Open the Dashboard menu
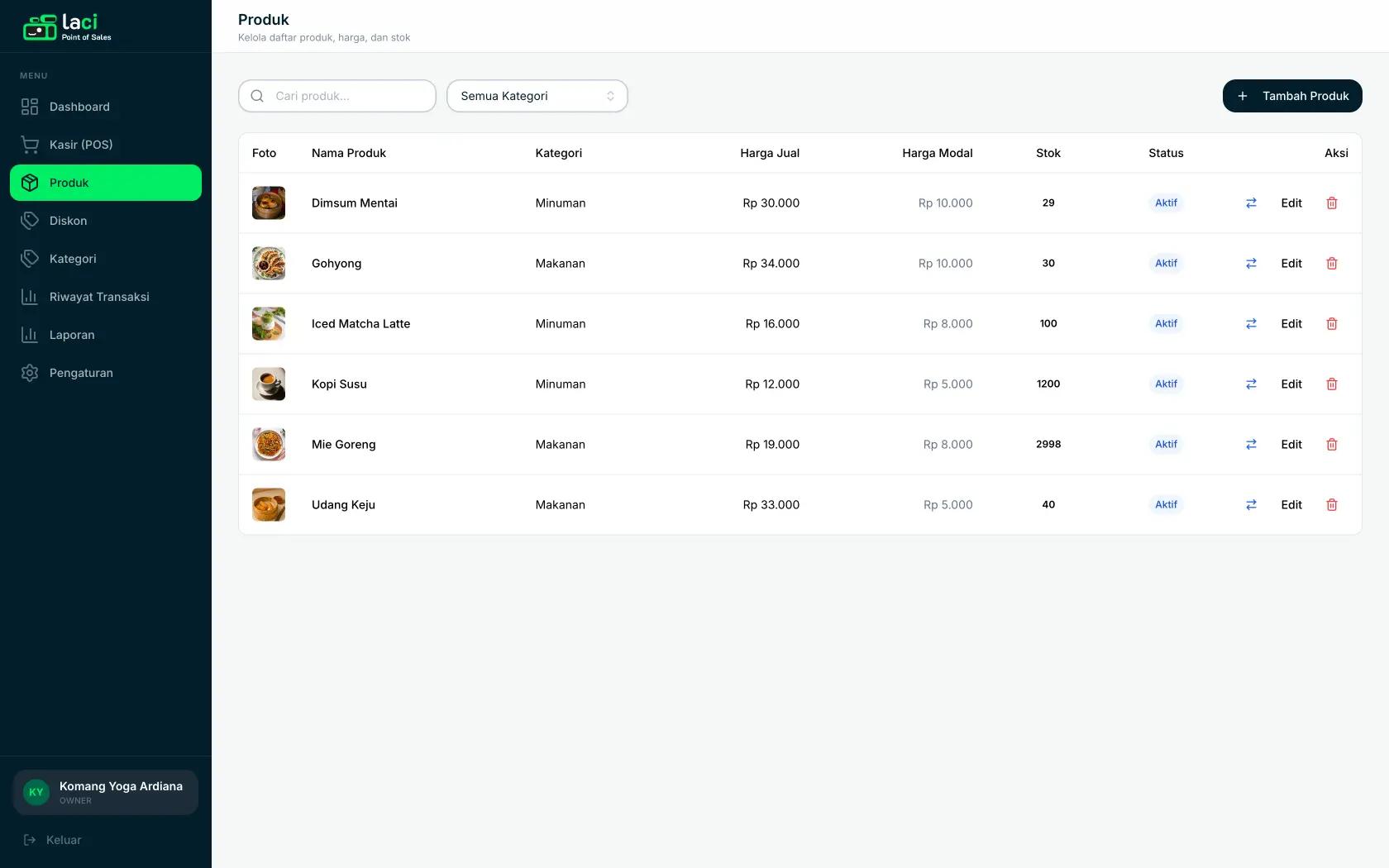Screen dimensions: 1389x868 (106, 107)
